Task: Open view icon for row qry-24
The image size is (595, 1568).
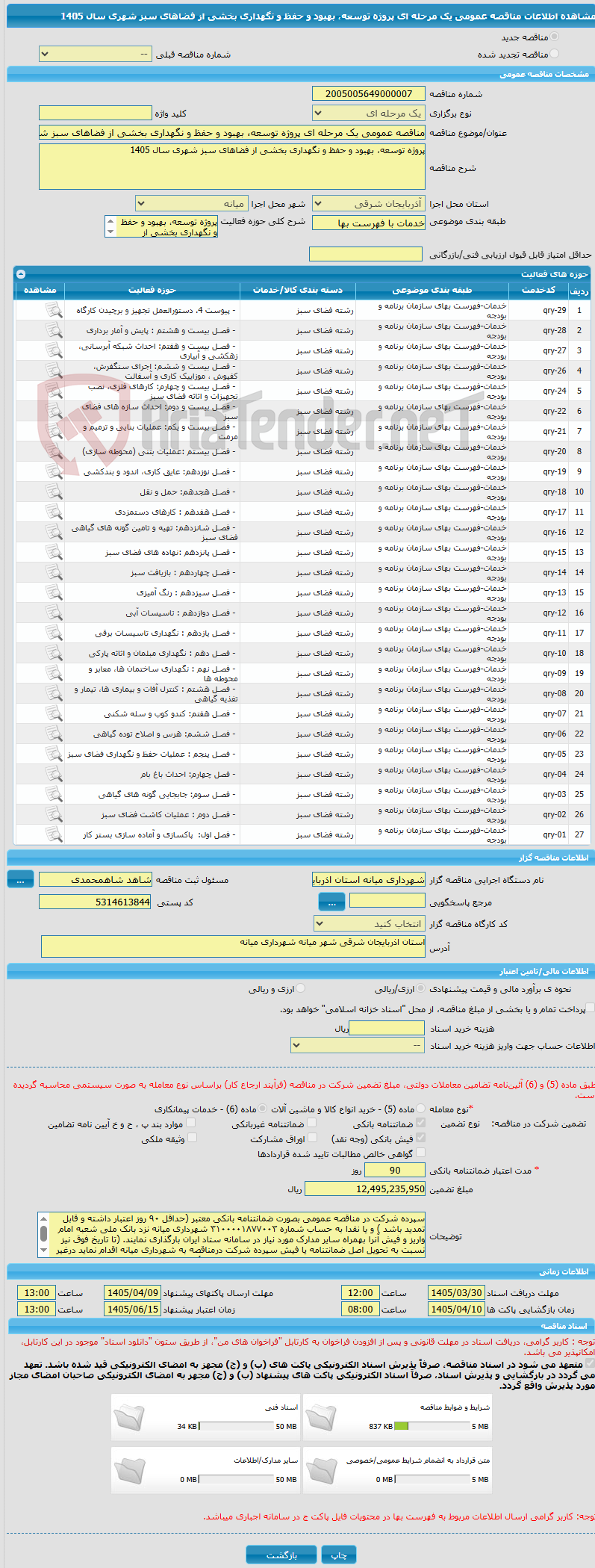Action: [54, 391]
